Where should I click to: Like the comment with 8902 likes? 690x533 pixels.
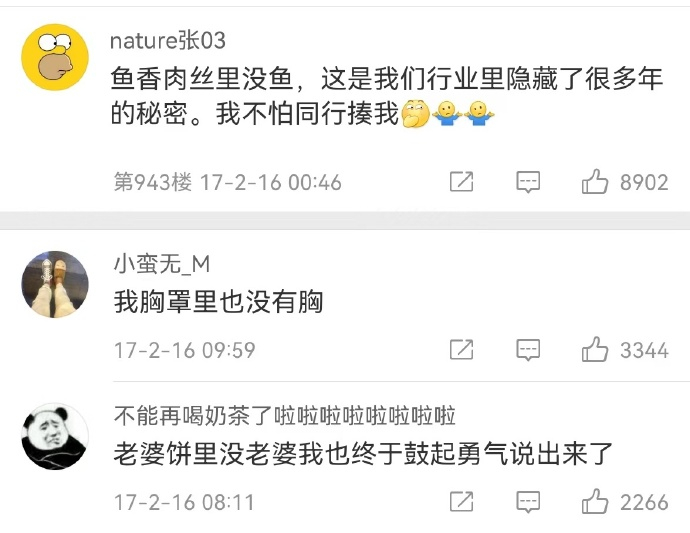pyautogui.click(x=595, y=182)
